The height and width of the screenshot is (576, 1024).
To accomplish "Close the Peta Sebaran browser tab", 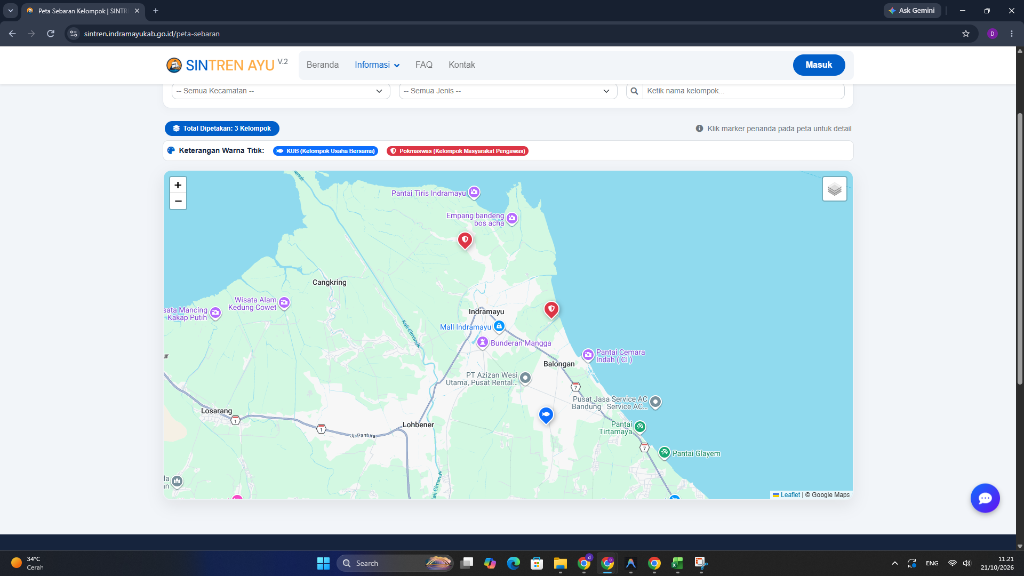I will (136, 10).
